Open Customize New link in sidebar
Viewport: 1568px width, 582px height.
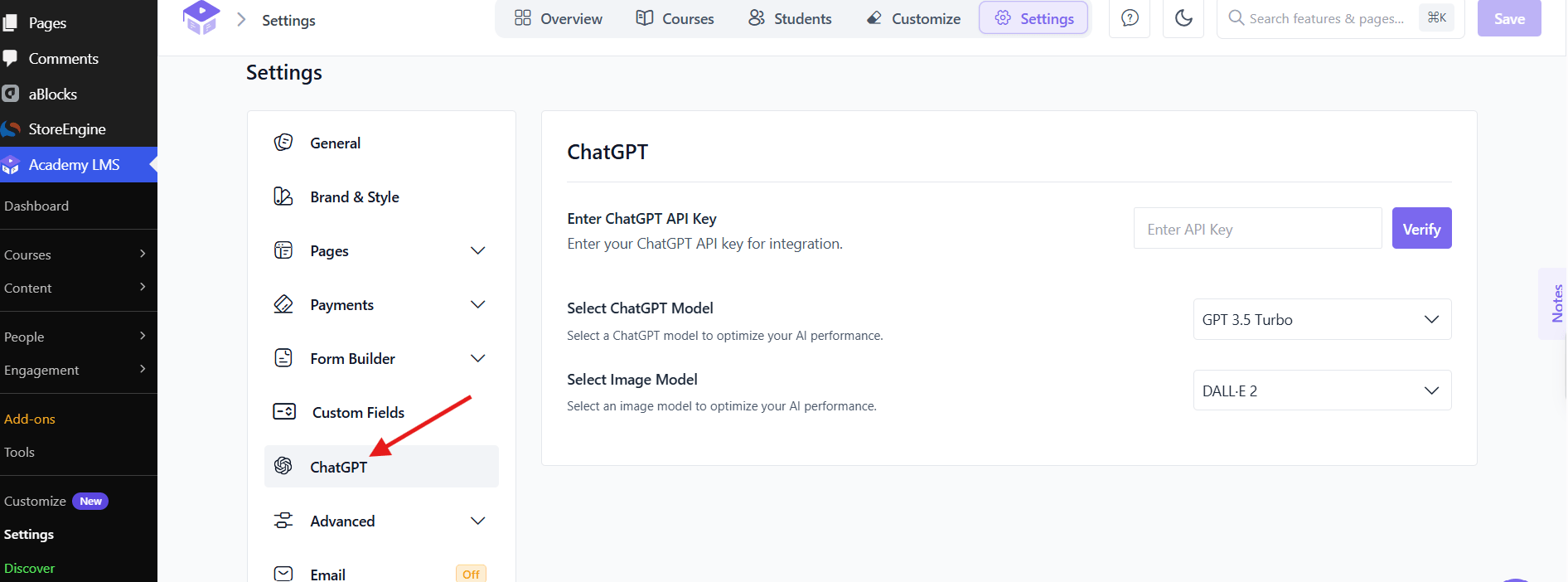[x=56, y=501]
